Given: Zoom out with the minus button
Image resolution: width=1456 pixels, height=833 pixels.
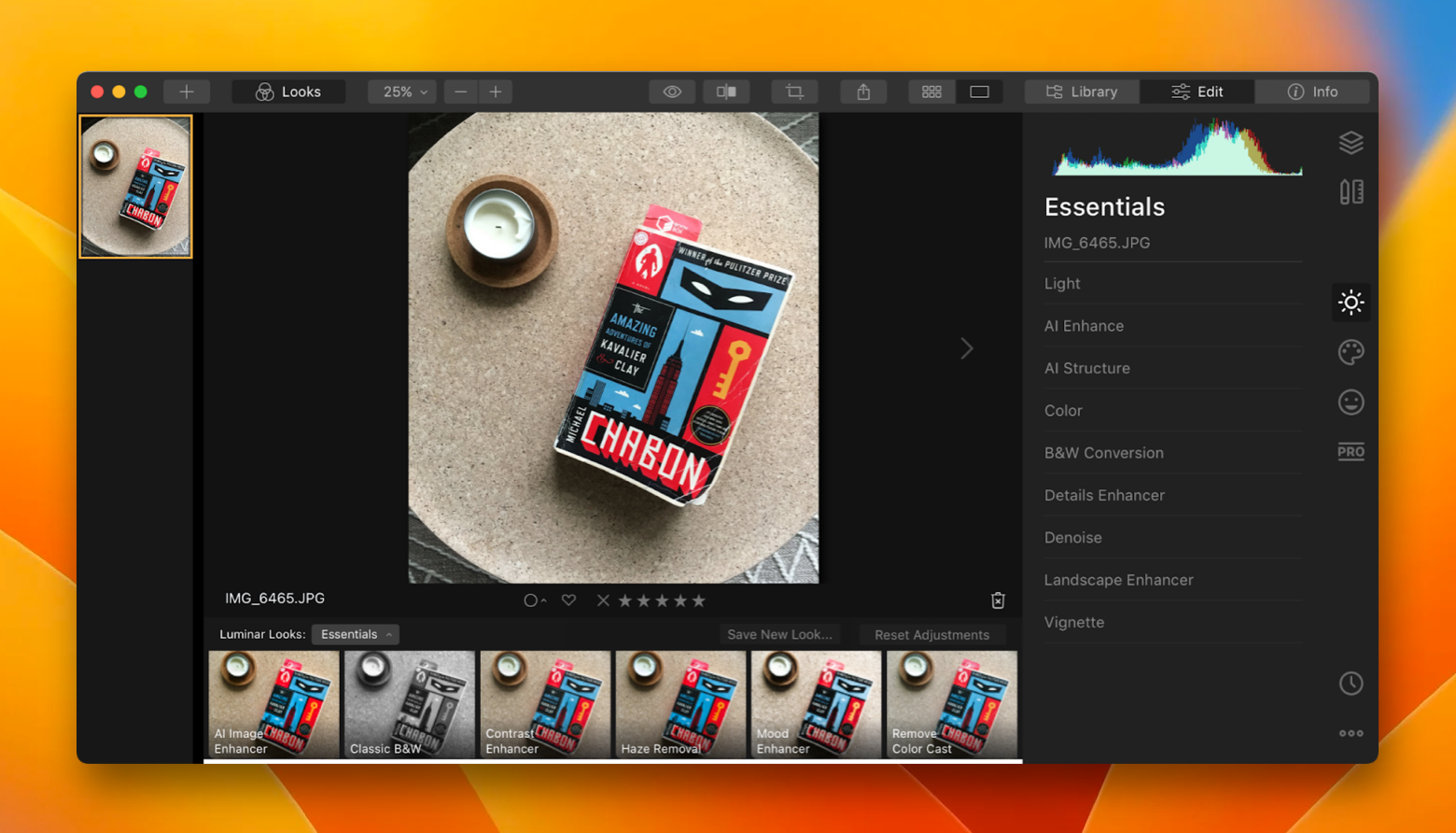Looking at the screenshot, I should (x=460, y=92).
